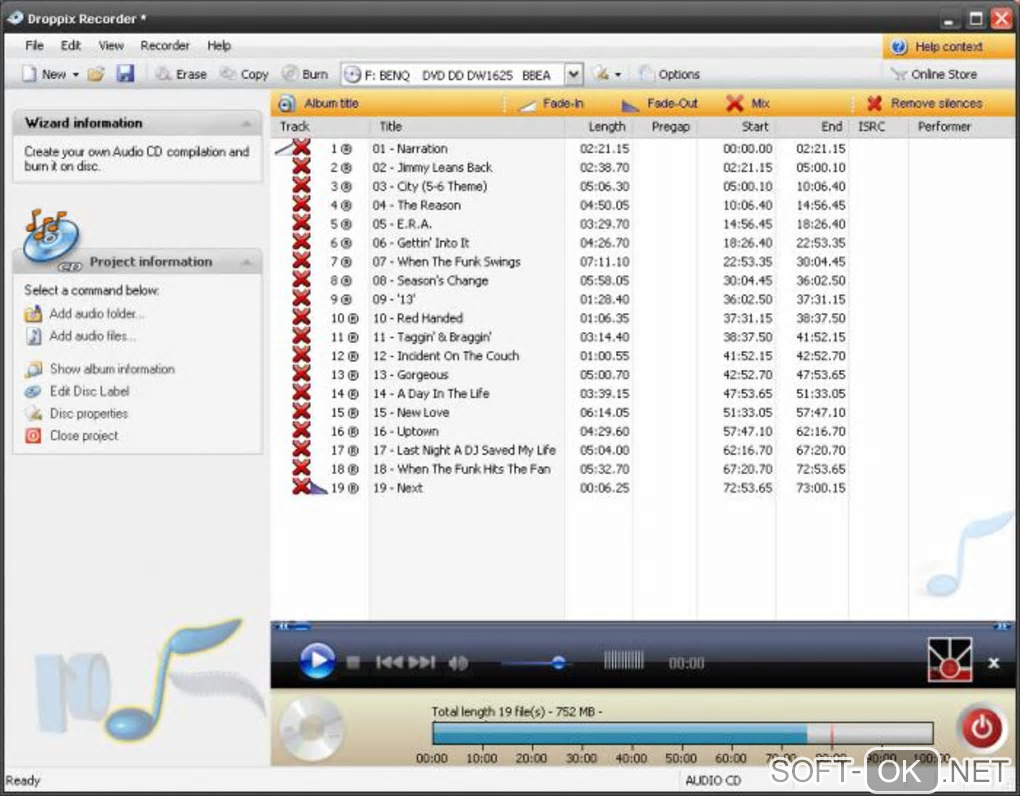Click Edit Disc Label
The height and width of the screenshot is (796, 1020).
coord(77,391)
